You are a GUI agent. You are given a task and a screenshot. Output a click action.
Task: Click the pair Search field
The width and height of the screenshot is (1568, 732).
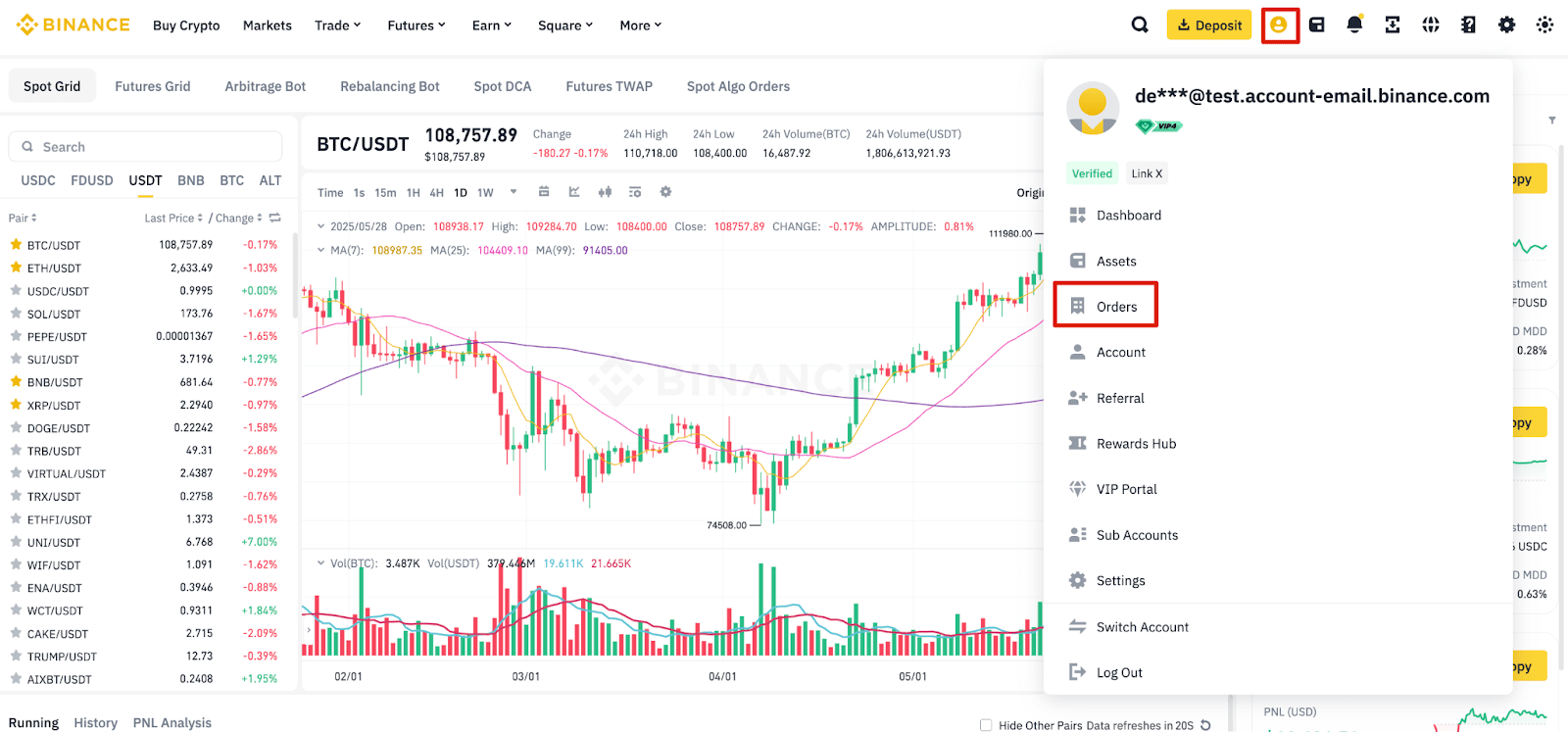pyautogui.click(x=145, y=147)
